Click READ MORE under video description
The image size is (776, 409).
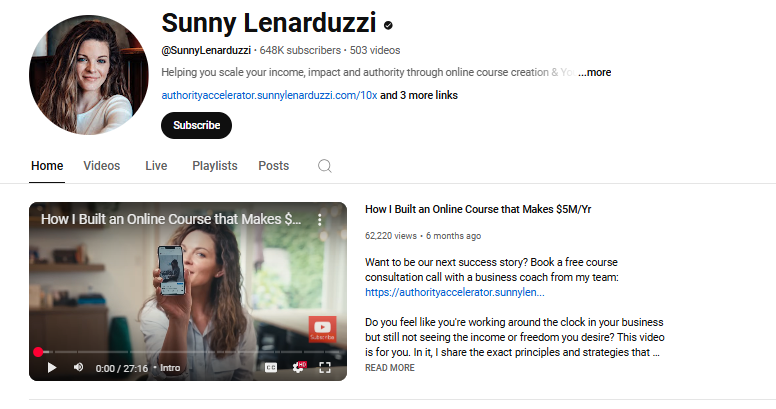pos(390,368)
